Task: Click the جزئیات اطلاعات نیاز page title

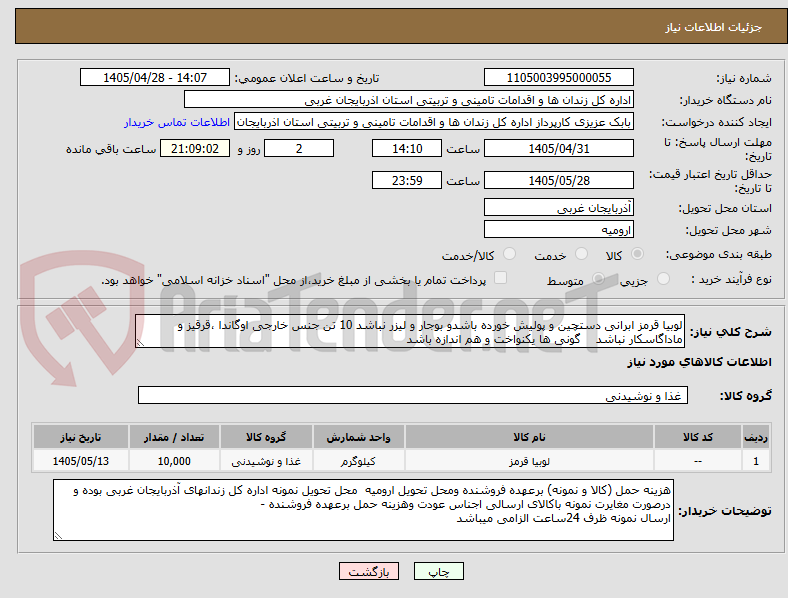Action: [714, 27]
